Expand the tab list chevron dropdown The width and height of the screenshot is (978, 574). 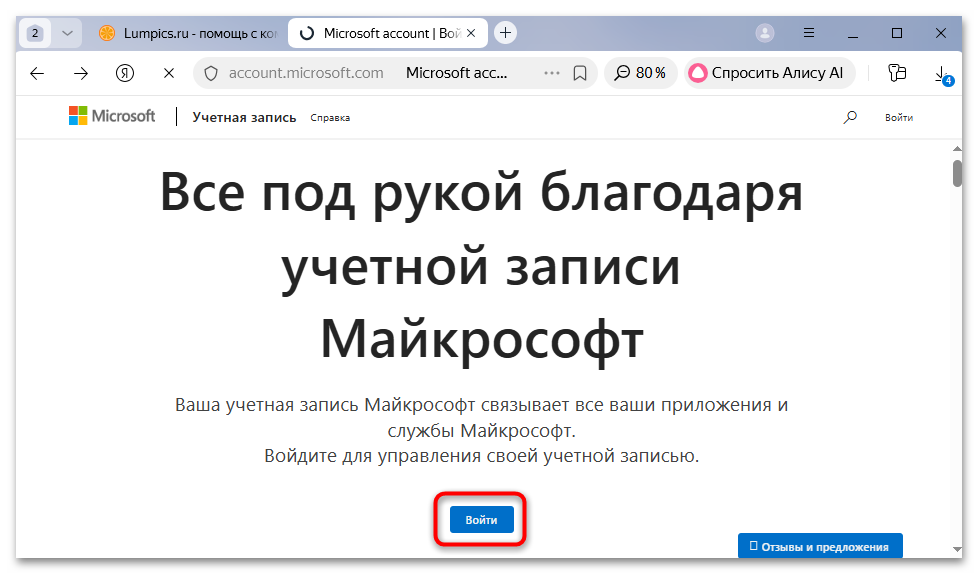(x=67, y=33)
